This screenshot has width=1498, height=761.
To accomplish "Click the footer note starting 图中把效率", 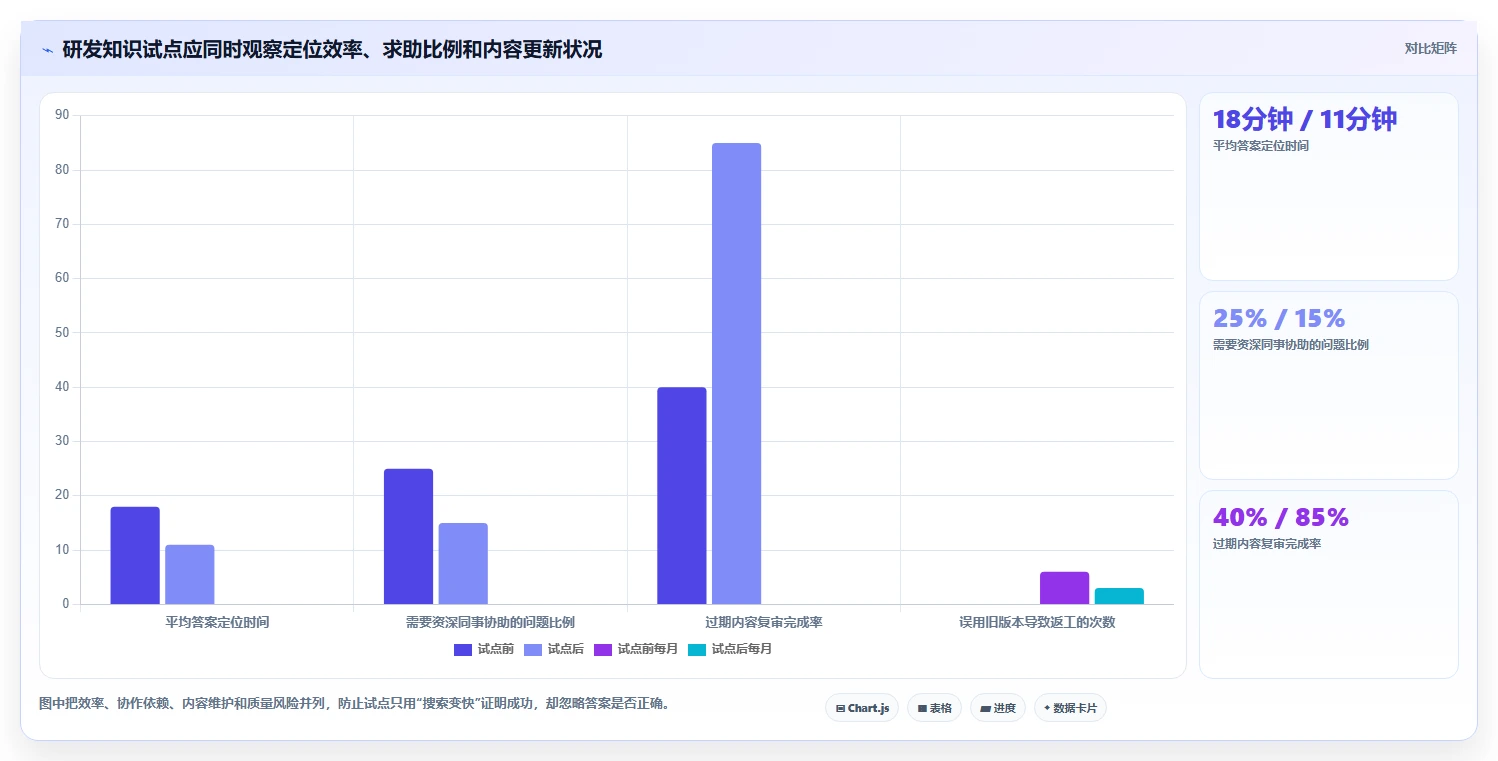I will 354,704.
